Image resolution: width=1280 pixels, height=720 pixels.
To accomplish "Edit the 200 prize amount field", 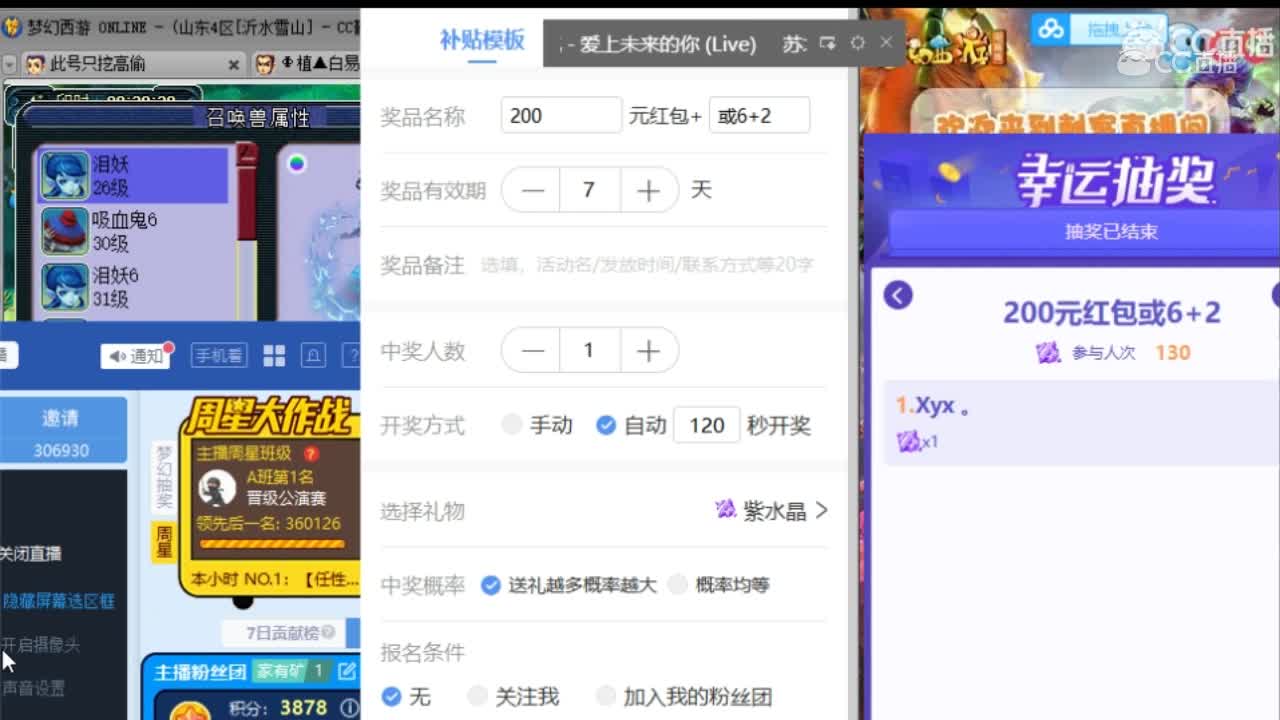I will pyautogui.click(x=561, y=115).
